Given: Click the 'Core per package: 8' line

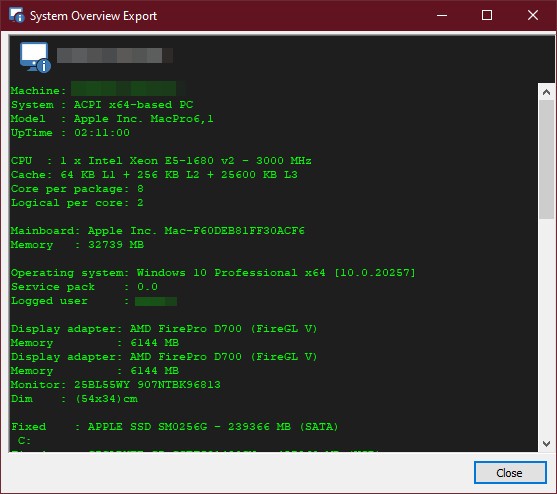Looking at the screenshot, I should coord(77,189).
